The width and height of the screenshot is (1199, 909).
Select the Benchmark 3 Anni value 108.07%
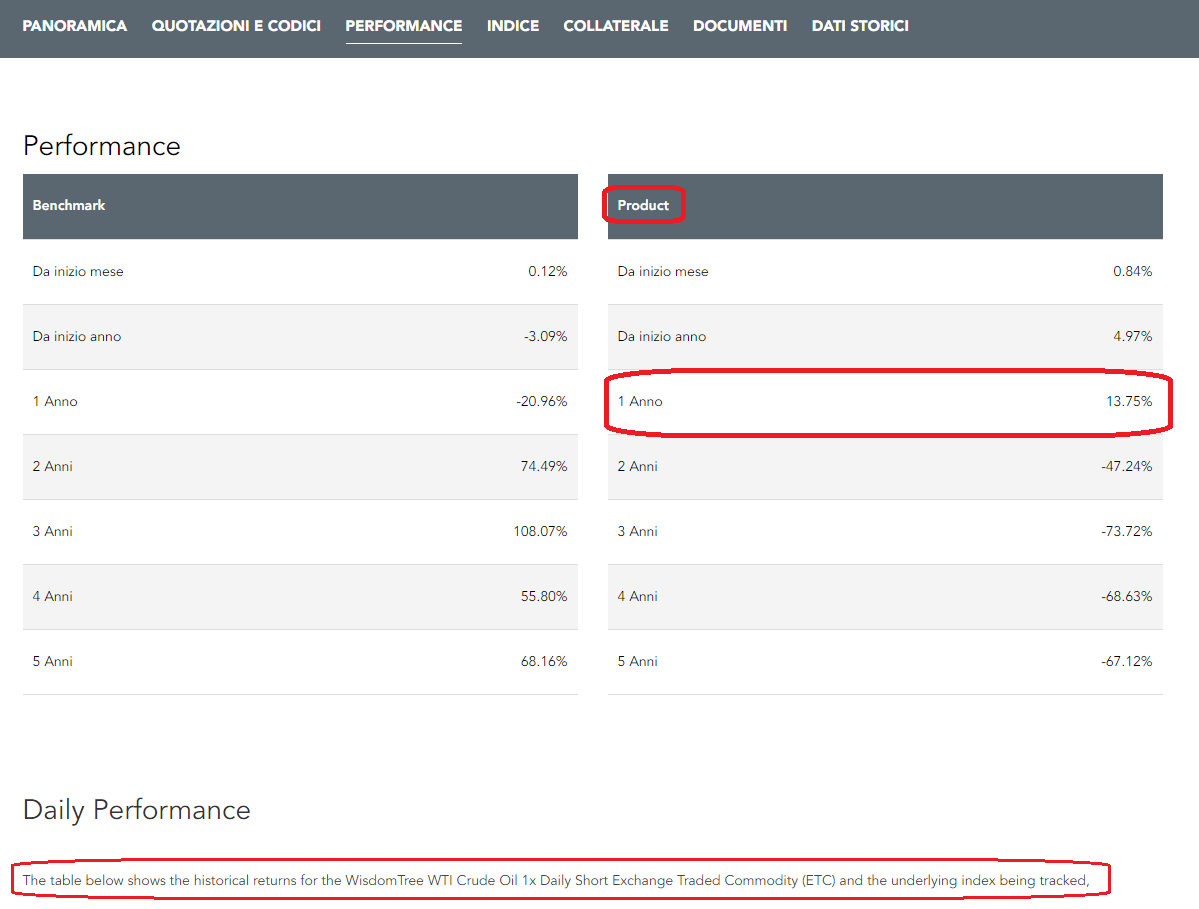tap(540, 531)
